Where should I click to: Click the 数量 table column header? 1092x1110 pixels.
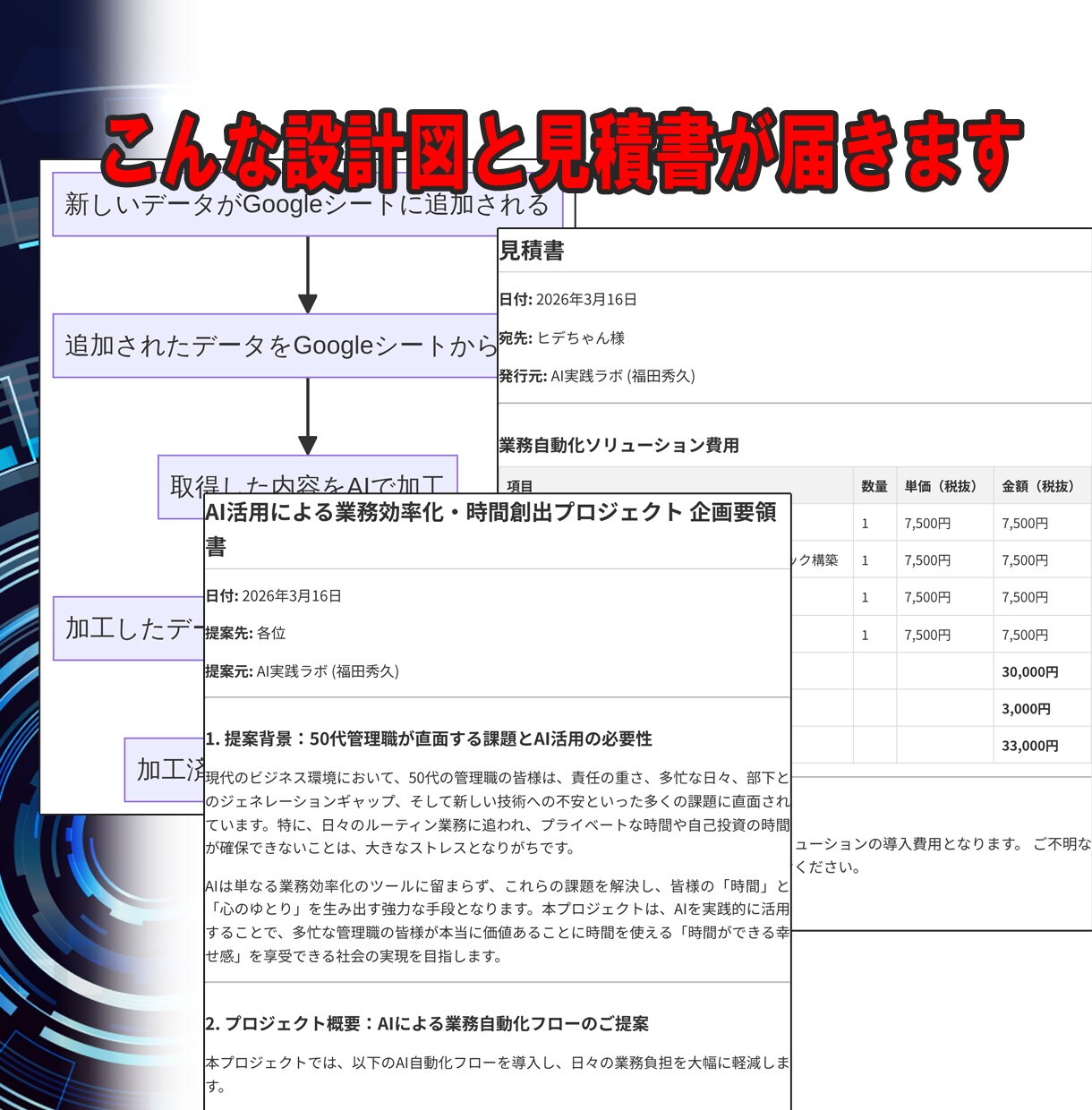(874, 486)
